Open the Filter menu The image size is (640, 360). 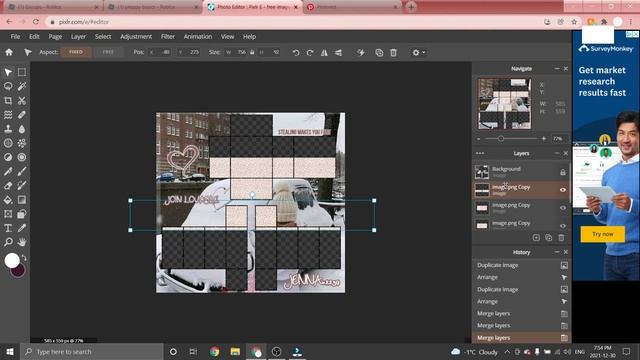click(x=168, y=36)
